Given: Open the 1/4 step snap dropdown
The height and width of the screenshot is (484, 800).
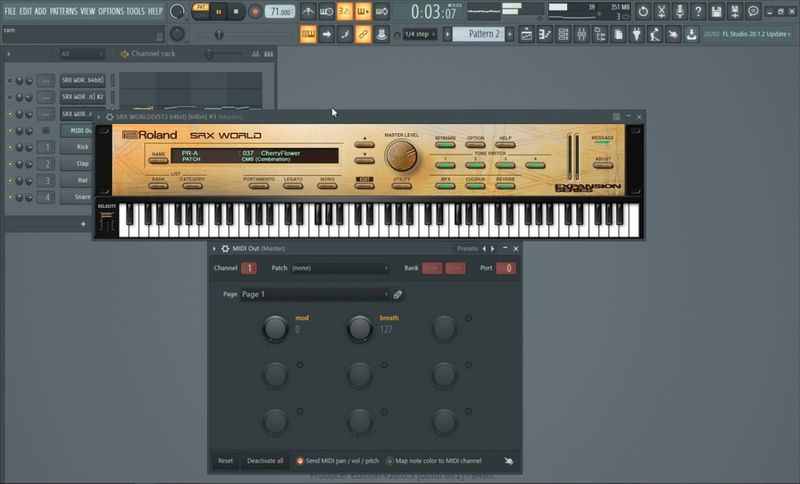Looking at the screenshot, I should coord(420,34).
